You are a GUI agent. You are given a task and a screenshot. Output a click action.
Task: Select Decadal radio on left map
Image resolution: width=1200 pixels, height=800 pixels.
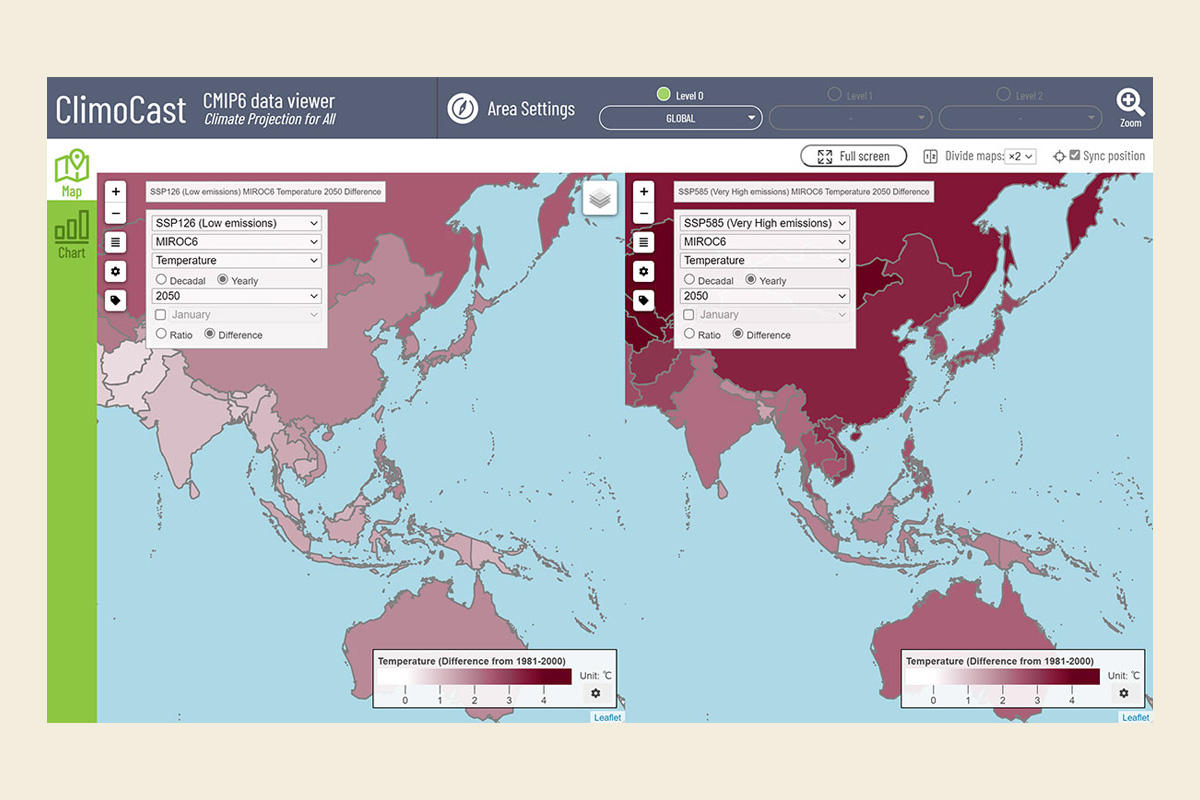tap(161, 281)
